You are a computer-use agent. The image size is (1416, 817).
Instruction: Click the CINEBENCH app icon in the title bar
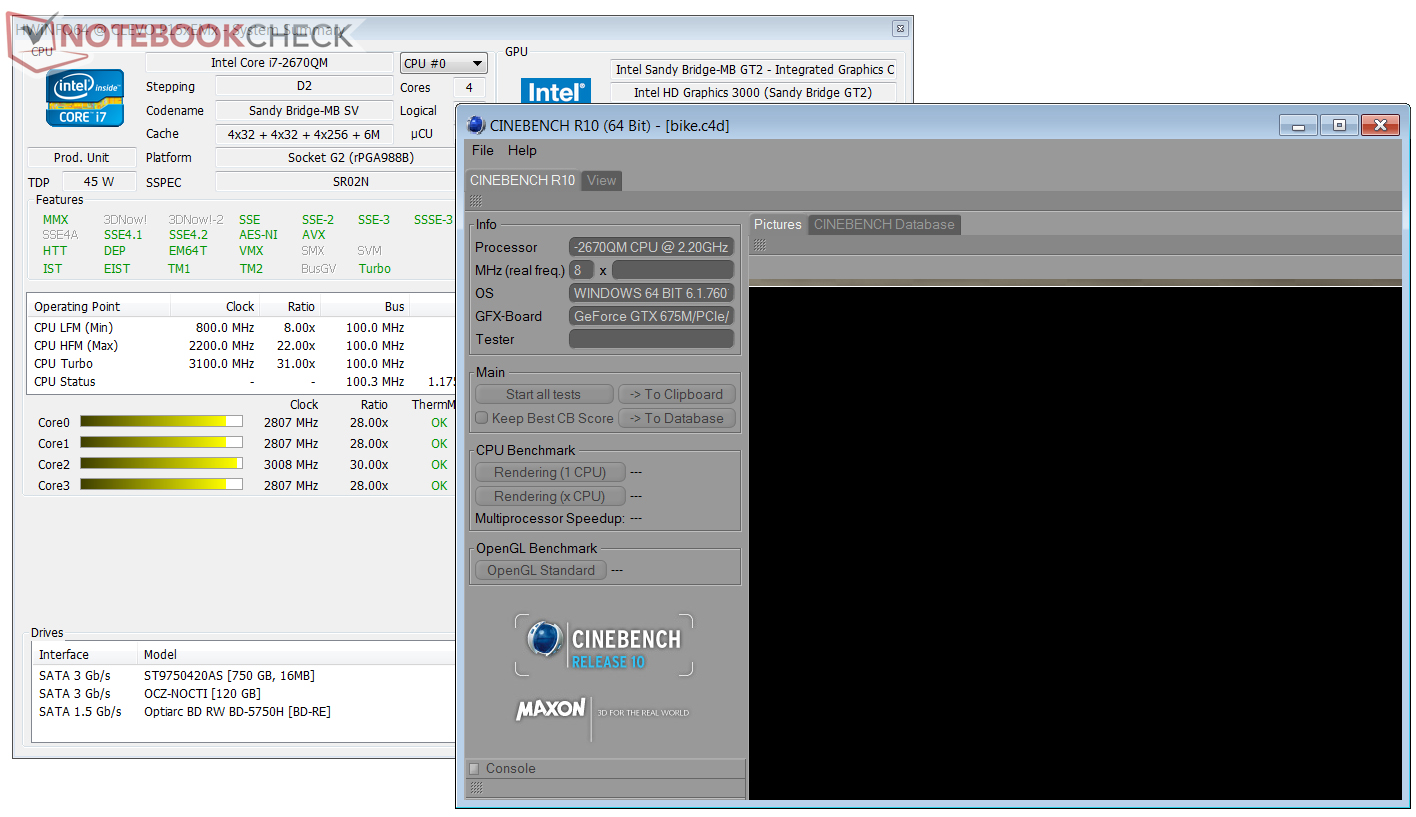476,125
